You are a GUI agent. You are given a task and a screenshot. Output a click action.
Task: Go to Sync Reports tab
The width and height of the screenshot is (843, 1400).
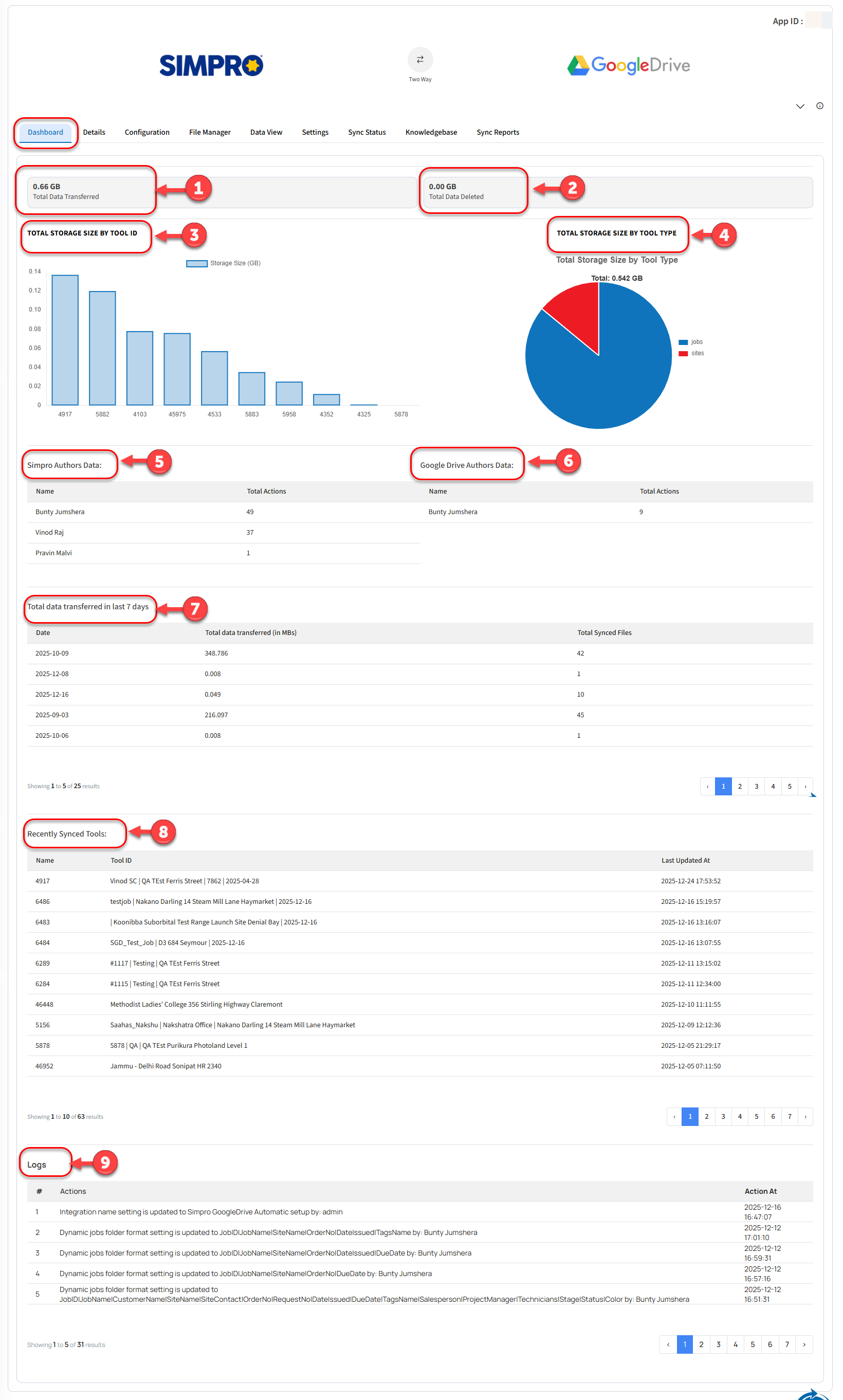[498, 132]
